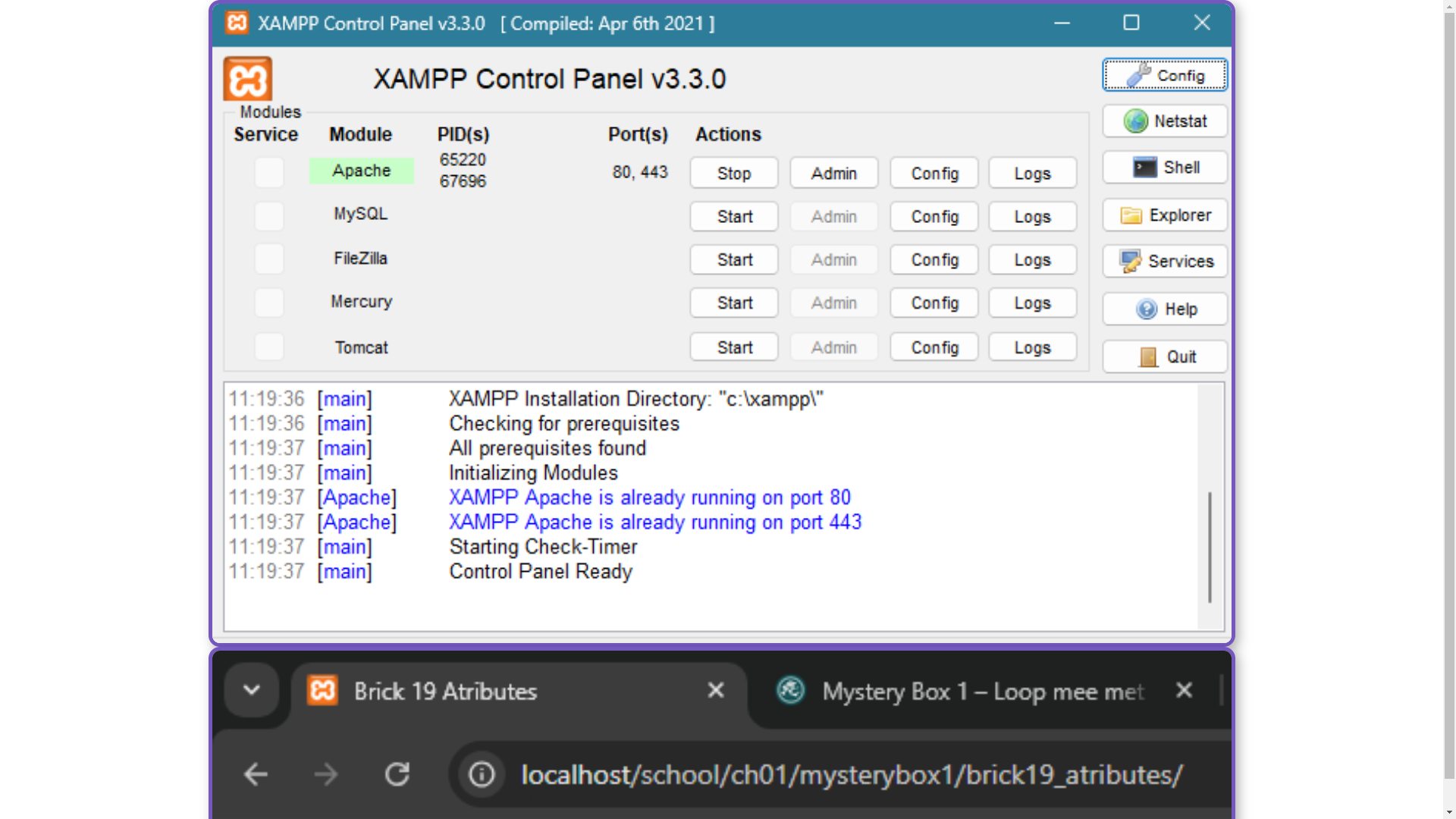Open global Config with the wrench icon
The height and width of the screenshot is (819, 1456).
tap(1165, 76)
